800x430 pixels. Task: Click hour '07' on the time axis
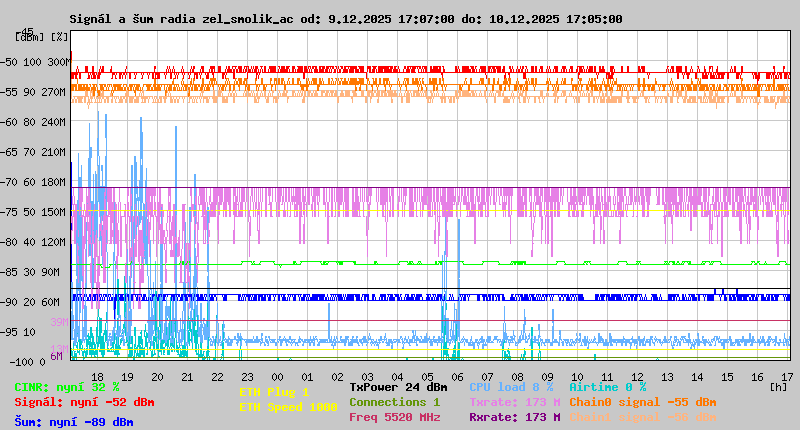click(487, 377)
